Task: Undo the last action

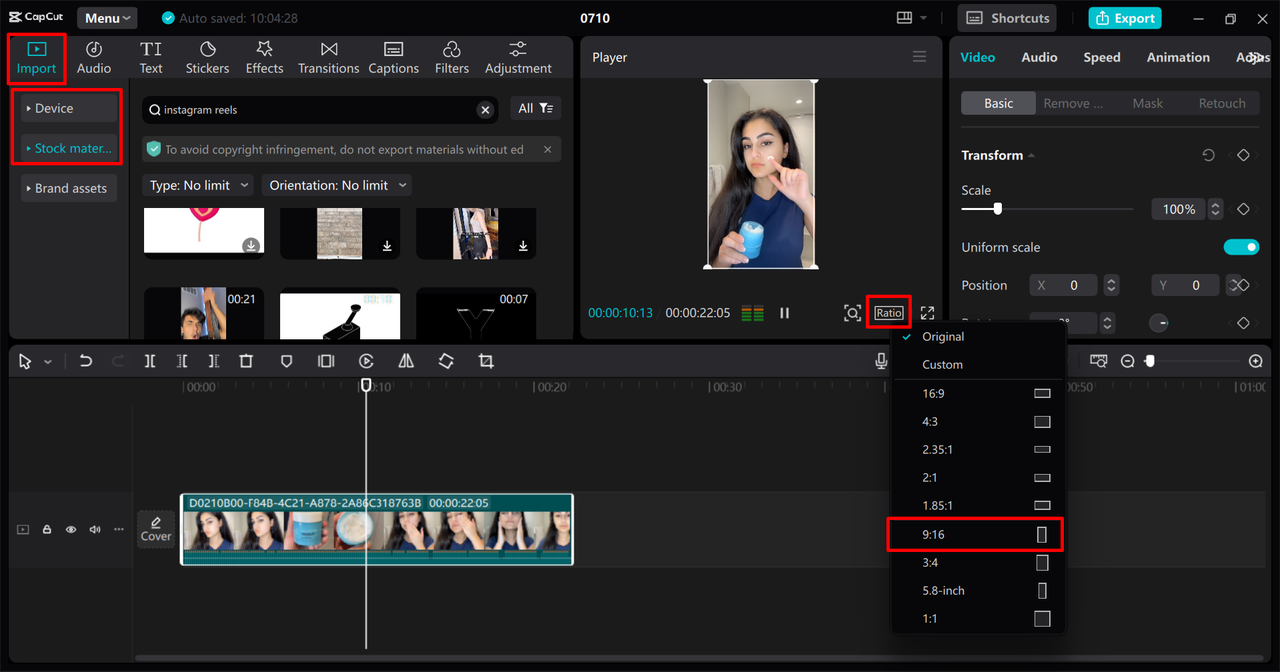Action: 86,361
